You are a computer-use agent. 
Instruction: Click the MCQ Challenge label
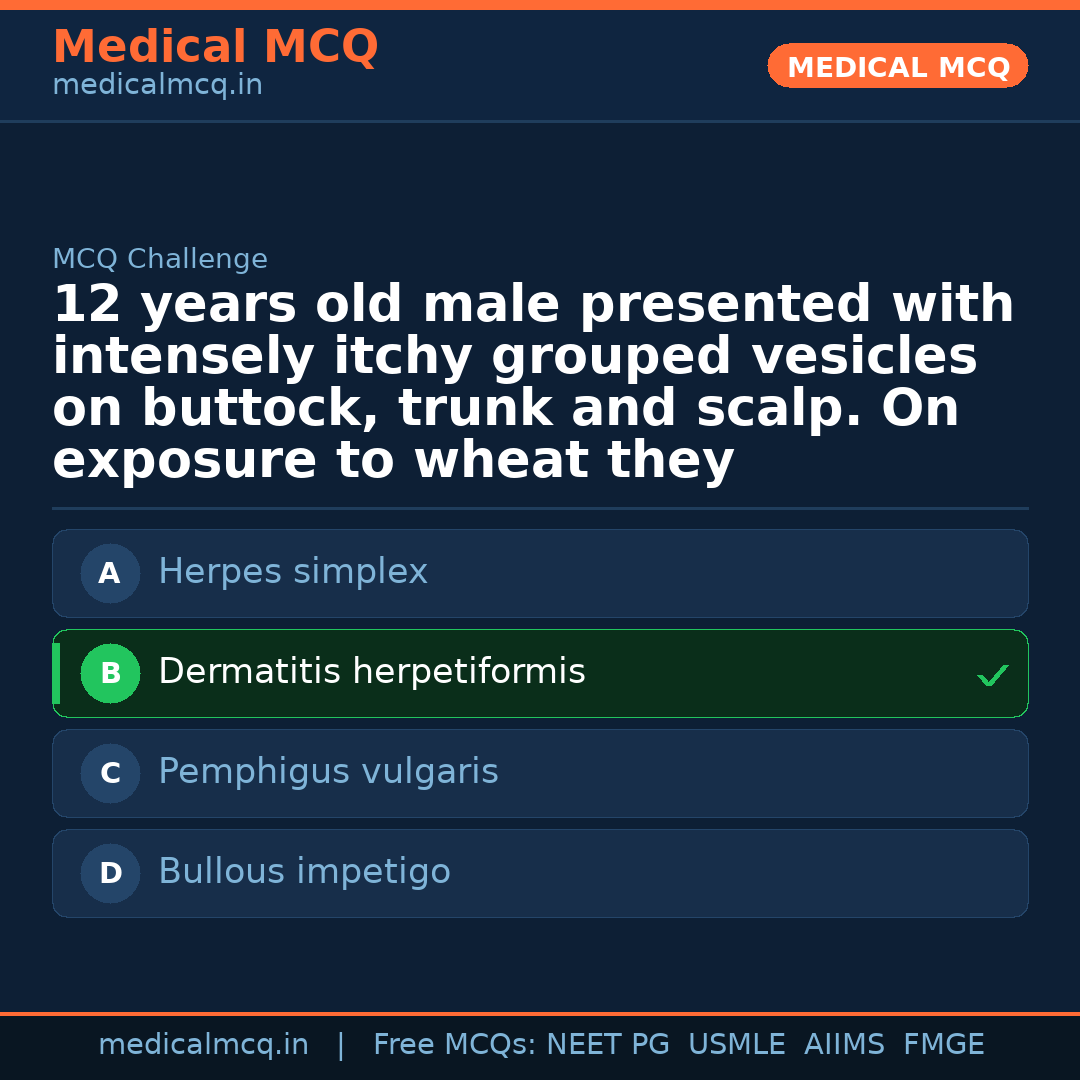pos(160,260)
